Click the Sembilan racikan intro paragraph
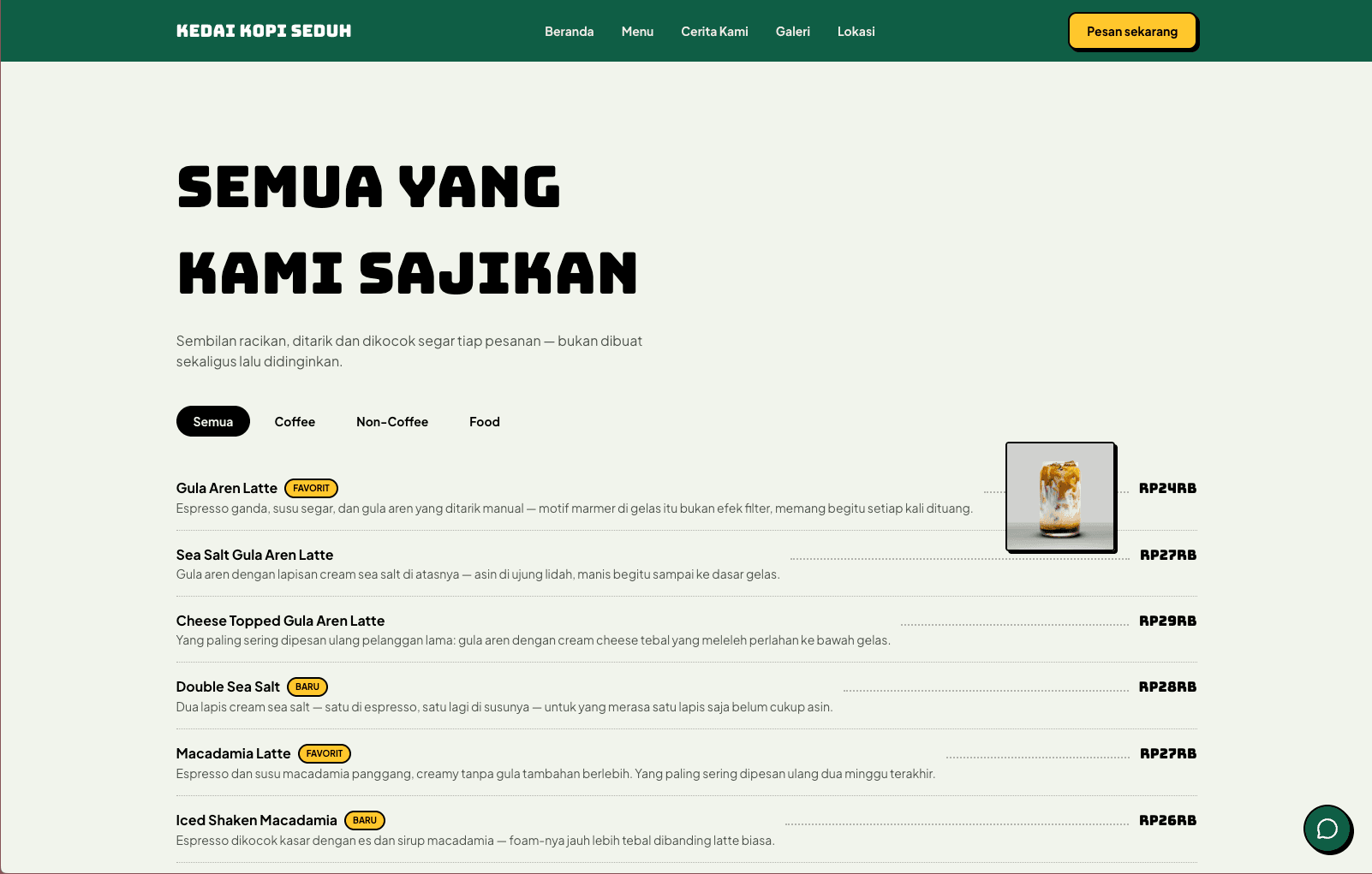1372x874 pixels. 409,351
